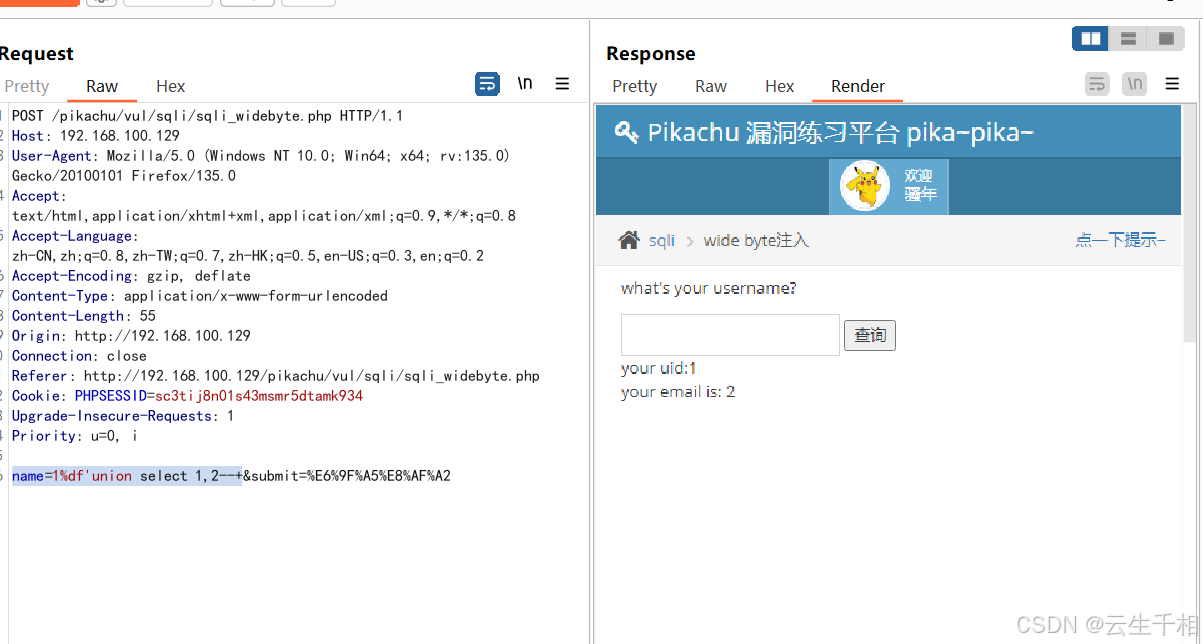
Task: Open the Response panel hamburger options menu
Action: click(x=1172, y=84)
